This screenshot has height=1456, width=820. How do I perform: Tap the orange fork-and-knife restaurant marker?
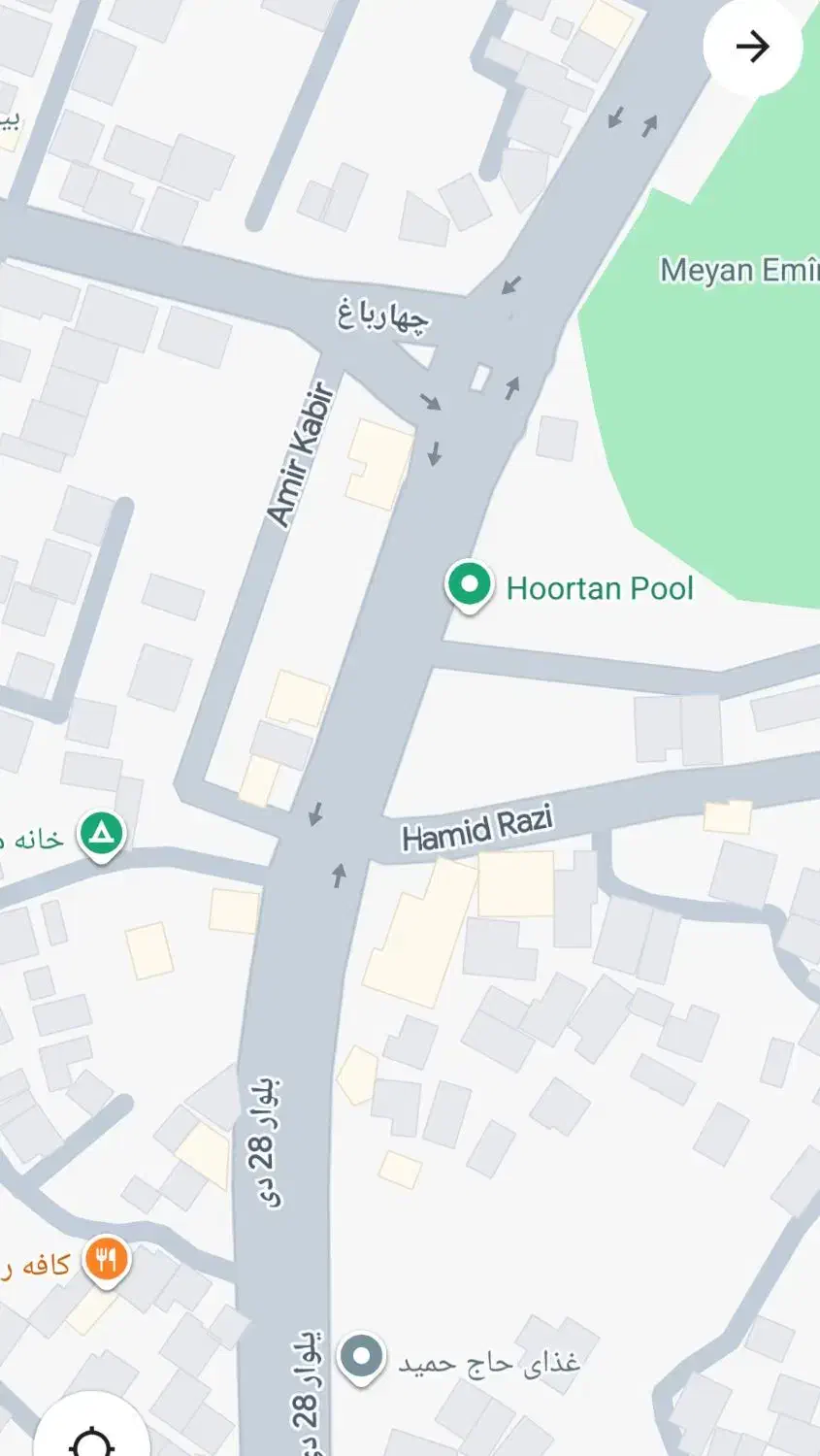(x=107, y=1262)
